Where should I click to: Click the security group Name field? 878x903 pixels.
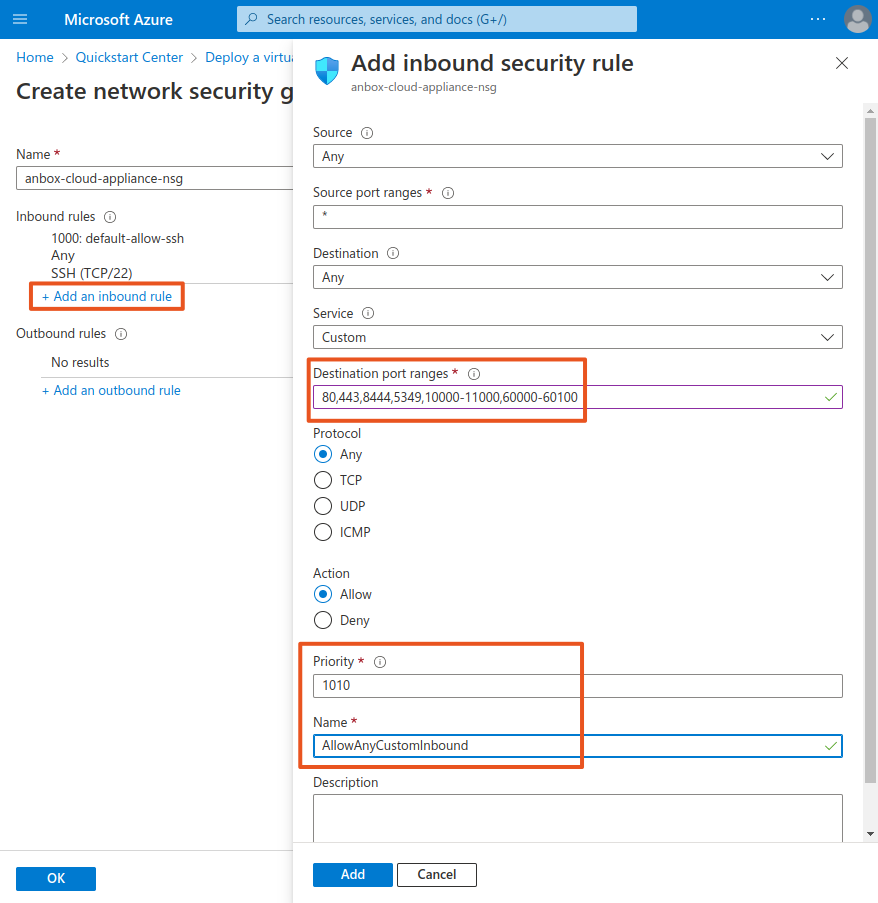[x=154, y=178]
